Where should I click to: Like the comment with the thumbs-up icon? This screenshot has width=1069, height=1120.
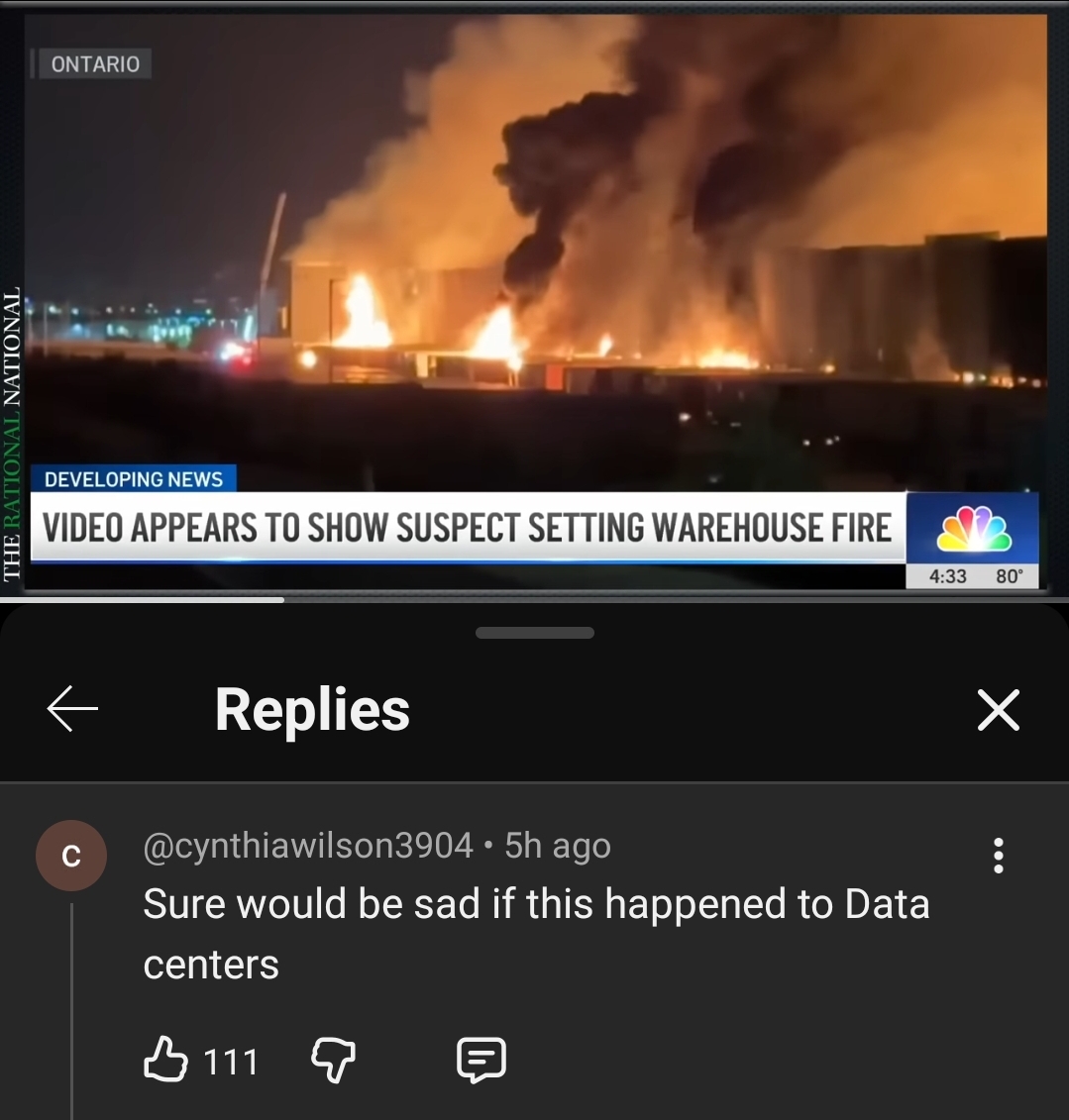click(x=165, y=1058)
